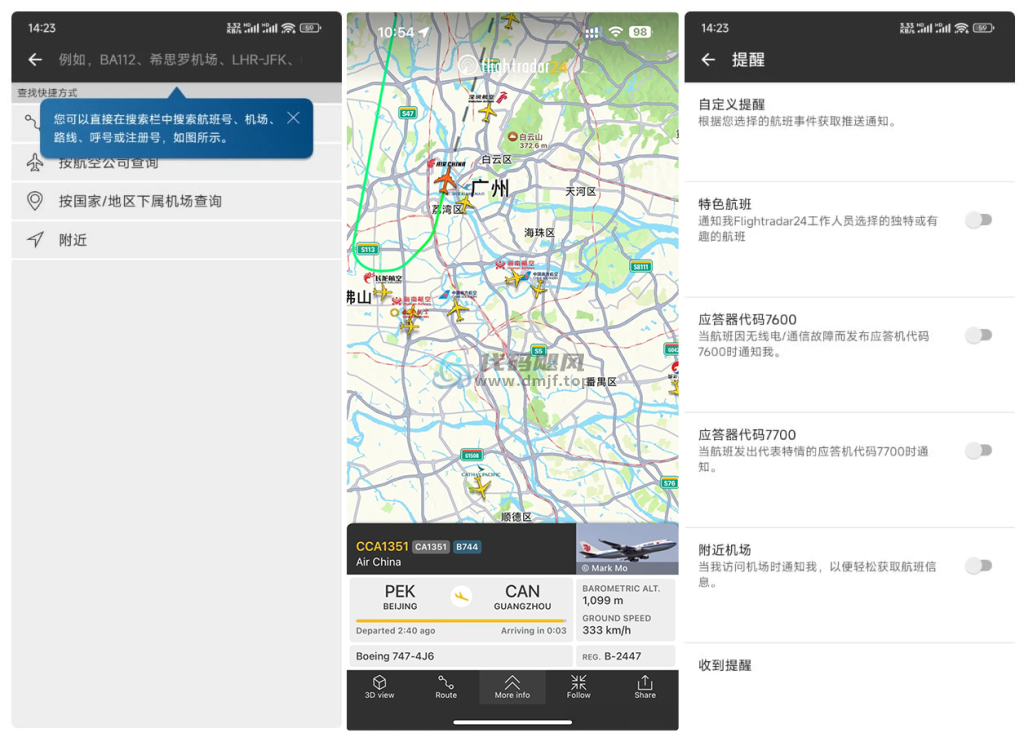This screenshot has height=742, width=1024.
Task: Tap the PEK Beijing origin airport
Action: click(400, 597)
